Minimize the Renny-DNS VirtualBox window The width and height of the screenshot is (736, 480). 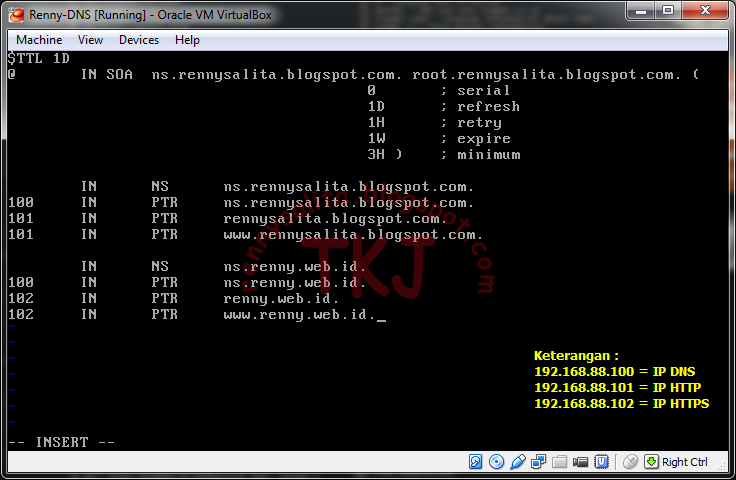[642, 10]
